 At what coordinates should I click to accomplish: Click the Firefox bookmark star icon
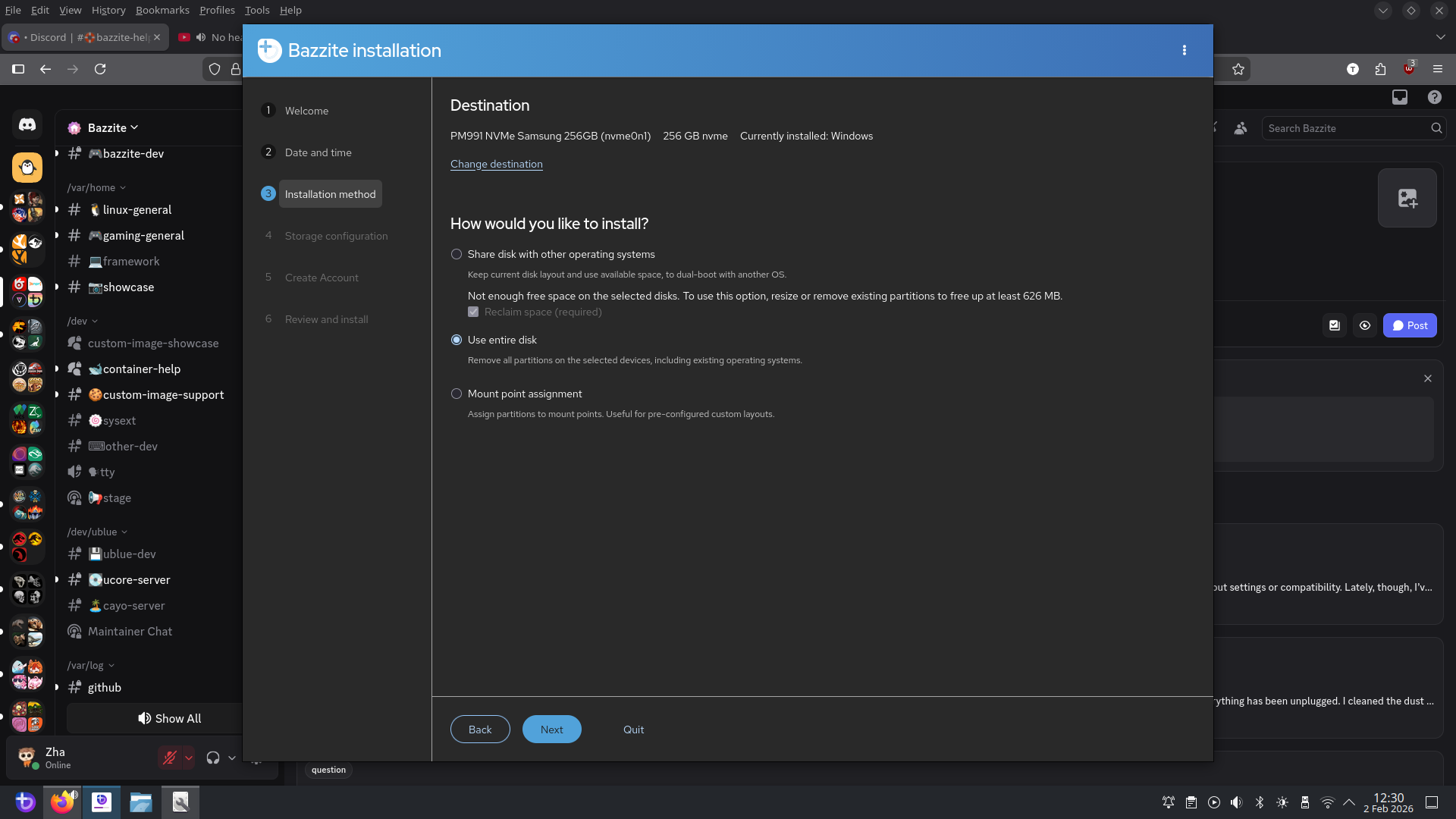click(1238, 69)
